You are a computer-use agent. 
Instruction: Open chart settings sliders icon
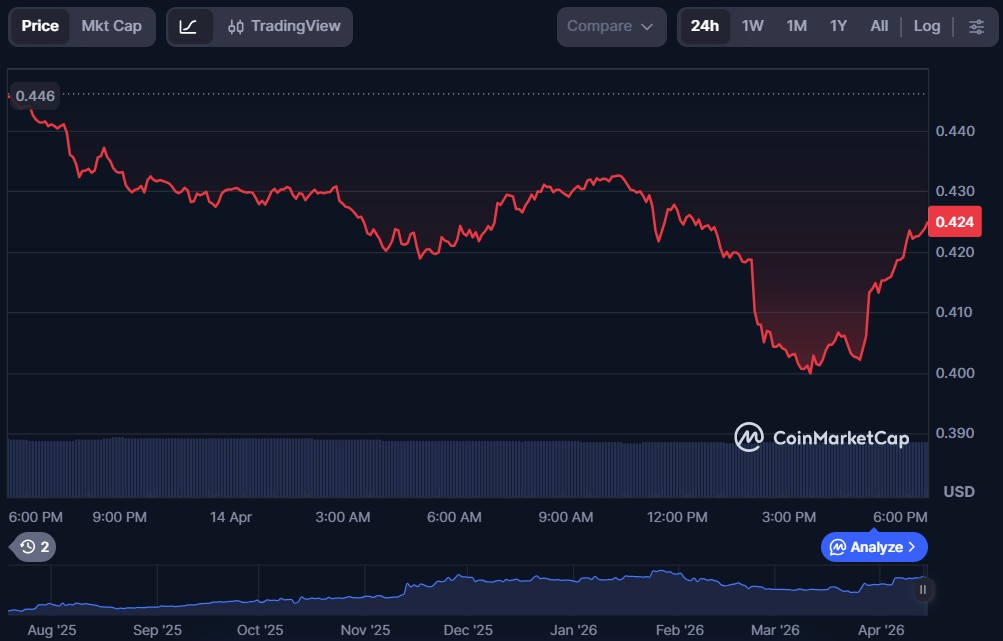[976, 27]
